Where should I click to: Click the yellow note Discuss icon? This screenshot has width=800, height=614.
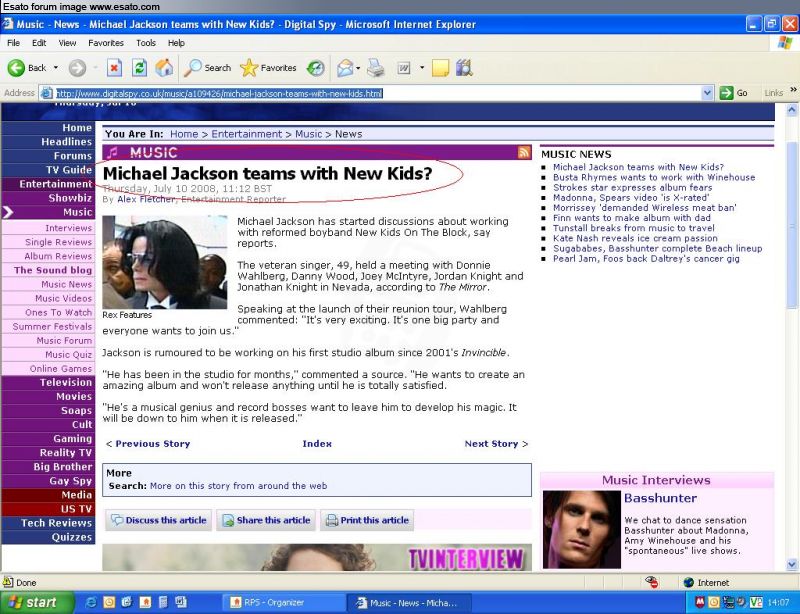tap(440, 67)
